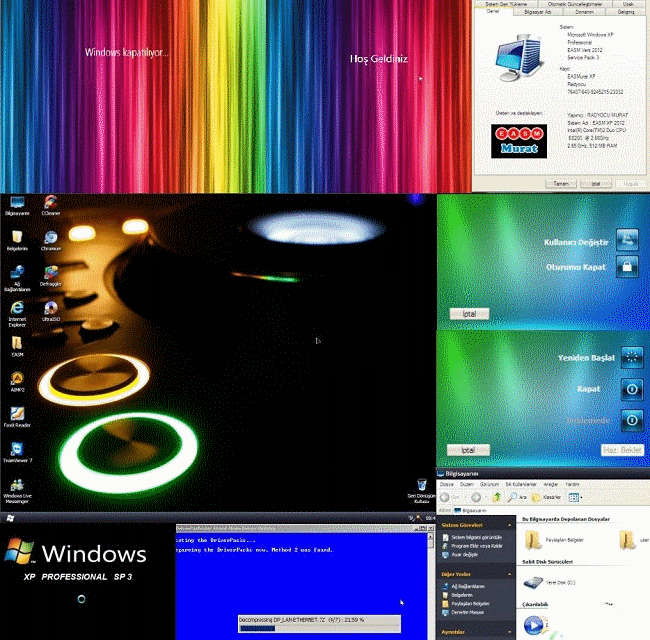
Task: Launch AIMP2 player from desktop
Action: pos(17,382)
